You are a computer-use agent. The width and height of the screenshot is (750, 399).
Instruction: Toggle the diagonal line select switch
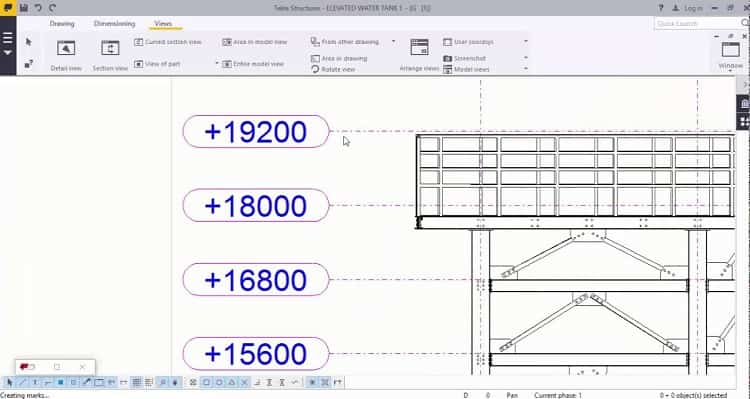pyautogui.click(x=22, y=382)
